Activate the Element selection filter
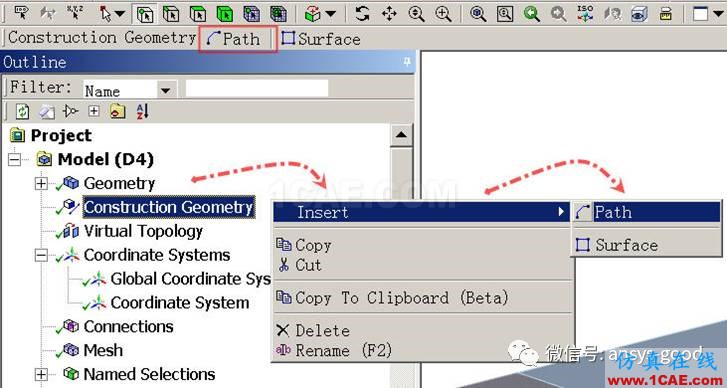 tap(279, 13)
